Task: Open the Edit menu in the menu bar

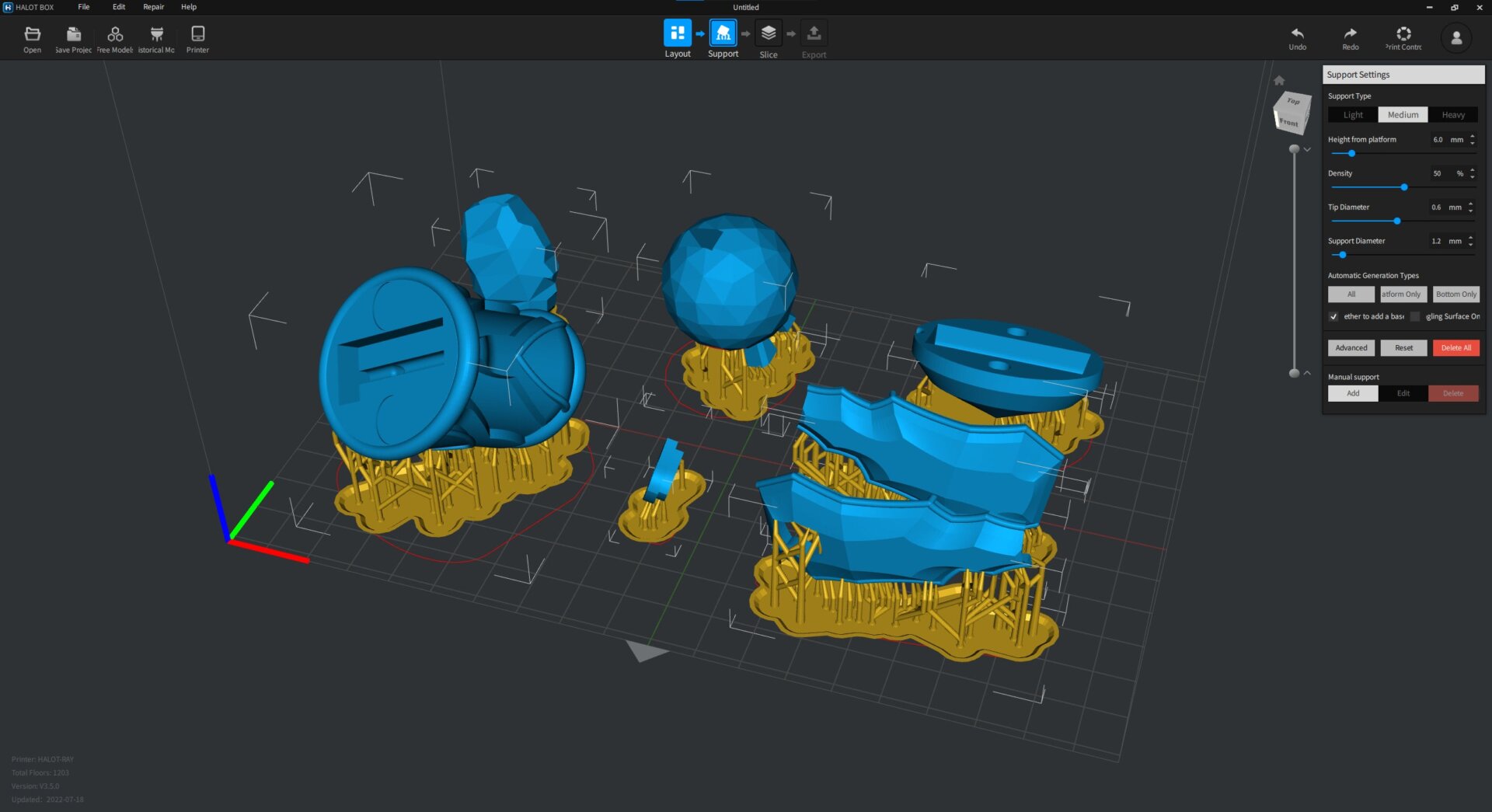Action: click(118, 7)
